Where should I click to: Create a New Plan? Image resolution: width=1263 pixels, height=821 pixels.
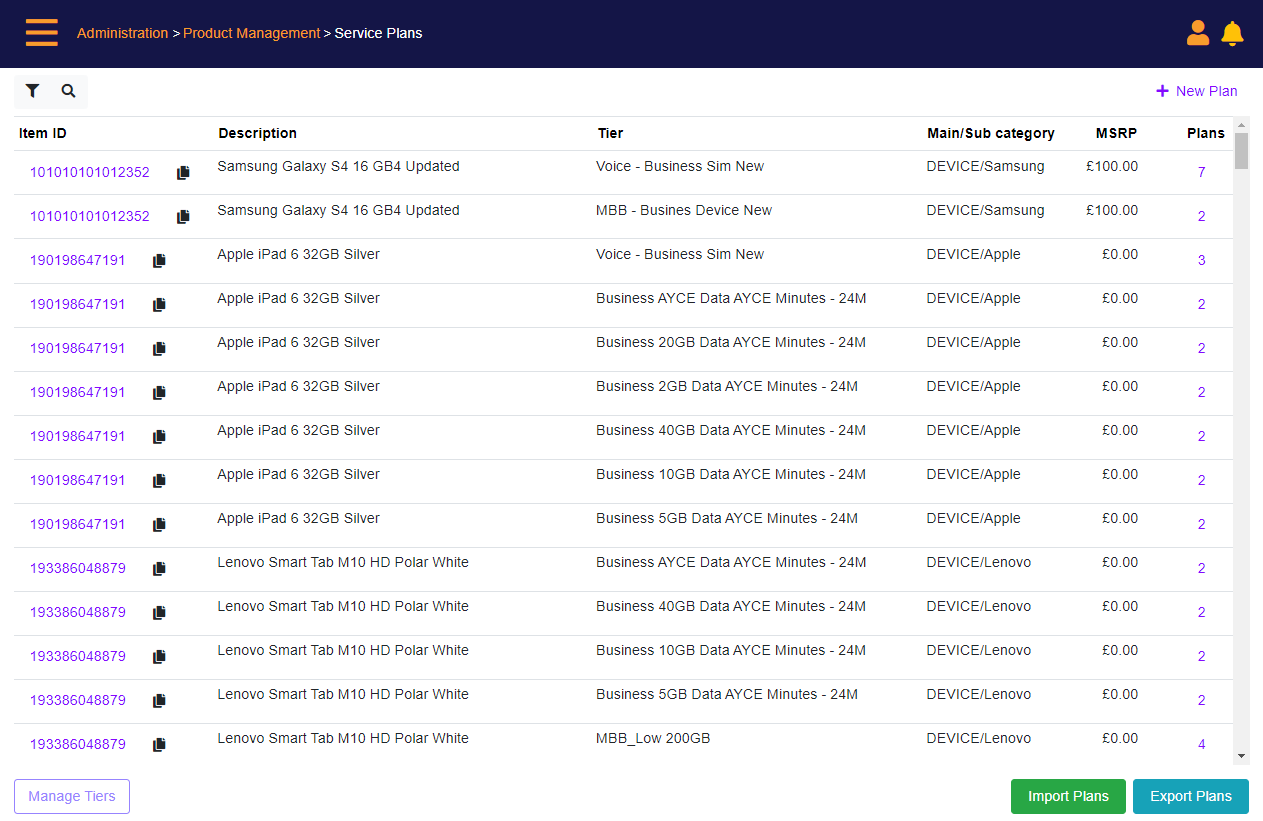(x=1197, y=91)
